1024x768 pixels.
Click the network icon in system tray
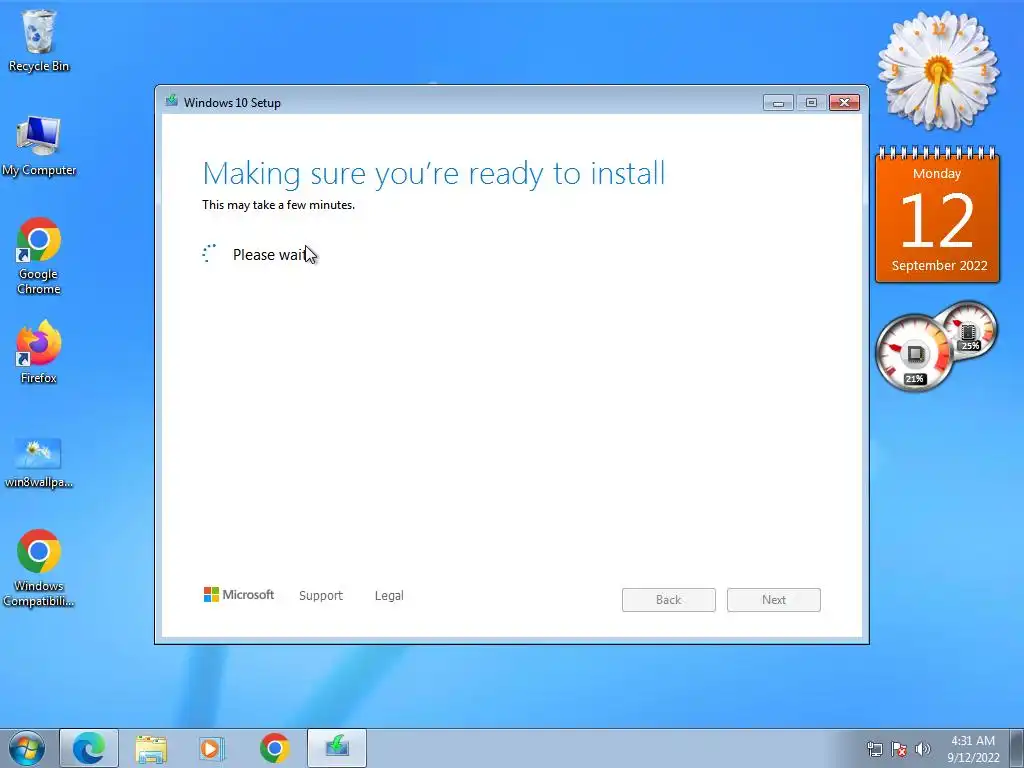[874, 749]
